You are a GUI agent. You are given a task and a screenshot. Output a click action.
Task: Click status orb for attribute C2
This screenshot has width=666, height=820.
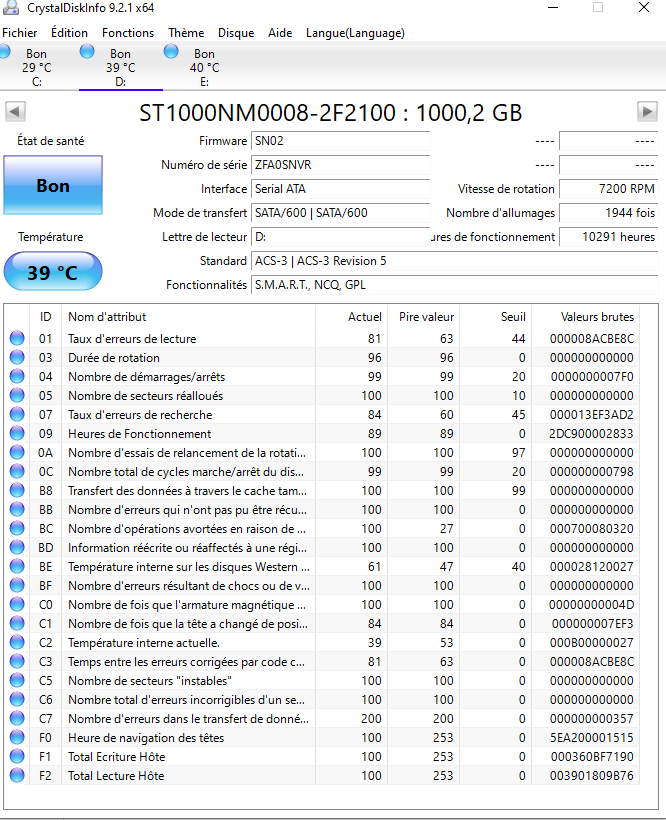(x=17, y=642)
